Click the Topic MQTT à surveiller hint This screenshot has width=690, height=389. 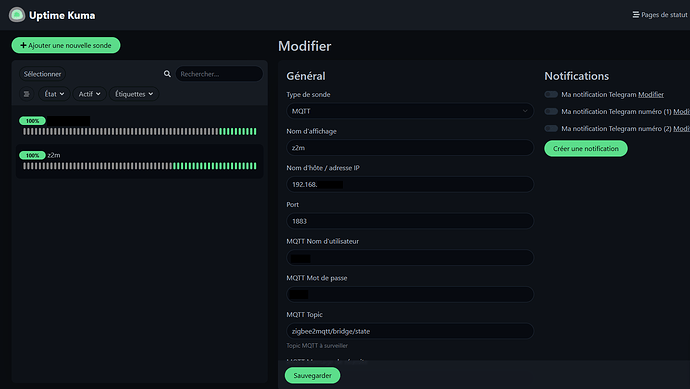point(317,345)
